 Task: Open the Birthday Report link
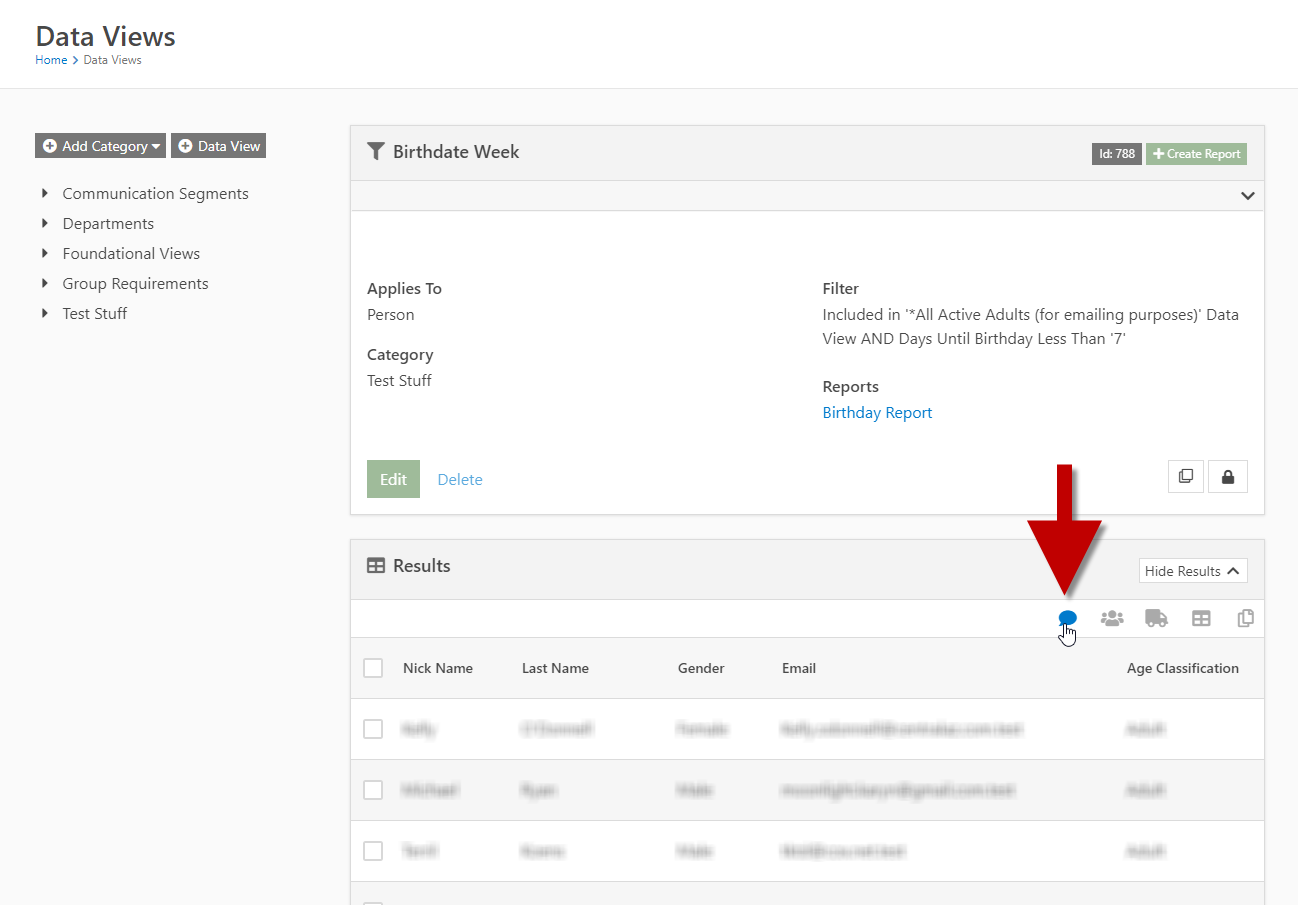point(877,413)
